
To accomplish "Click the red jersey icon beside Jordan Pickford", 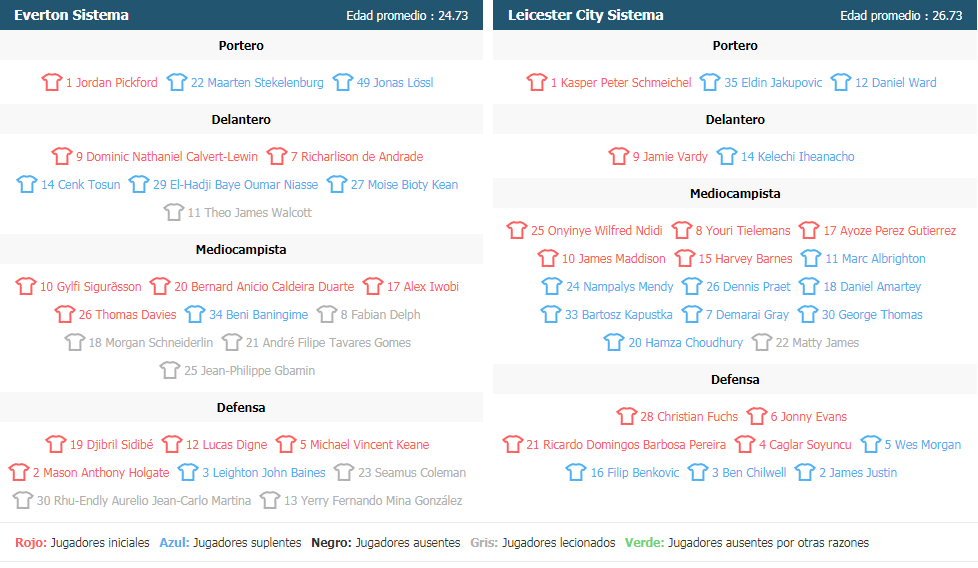I will coord(52,82).
